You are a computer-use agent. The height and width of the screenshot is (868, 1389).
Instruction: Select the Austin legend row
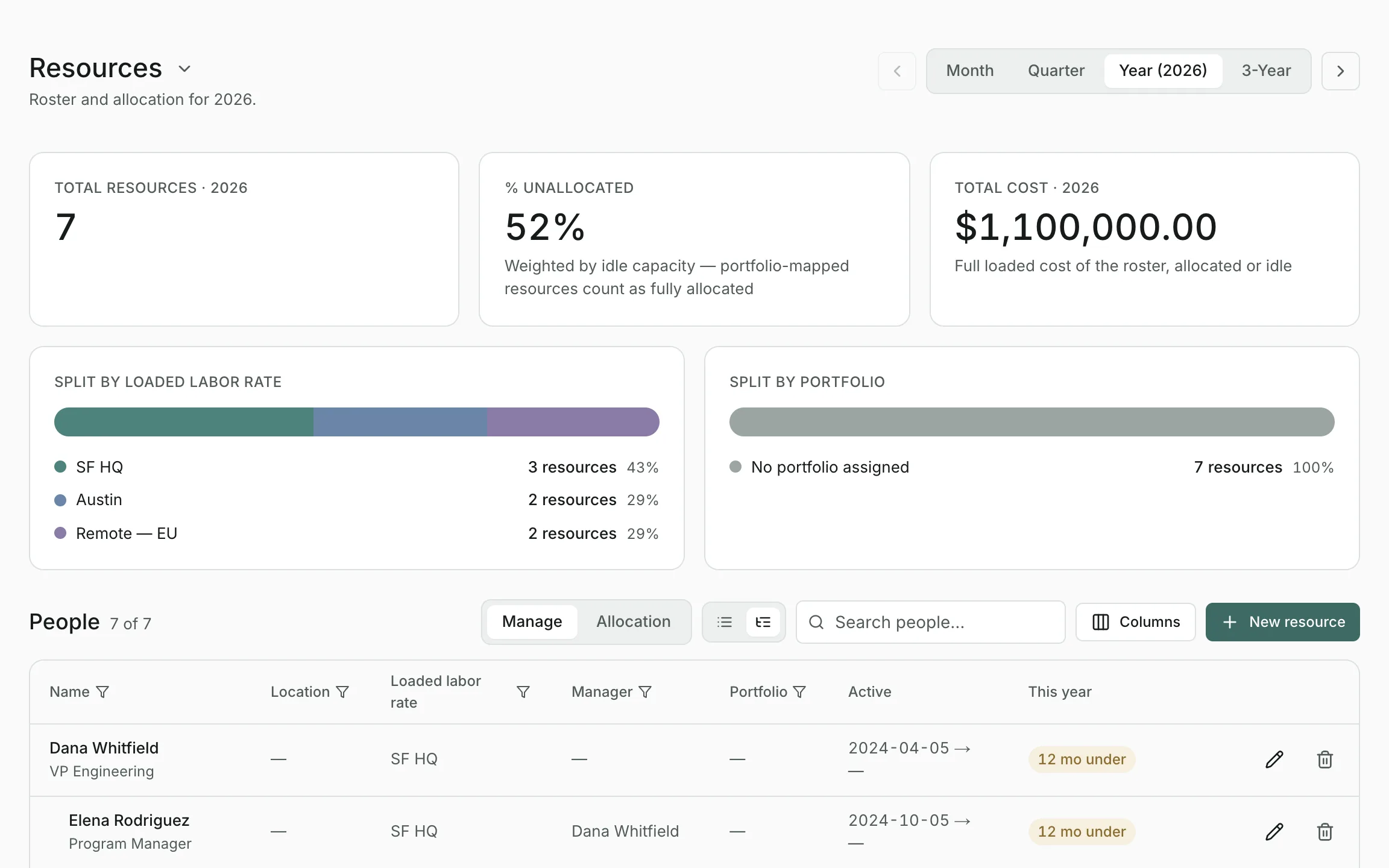tap(356, 500)
